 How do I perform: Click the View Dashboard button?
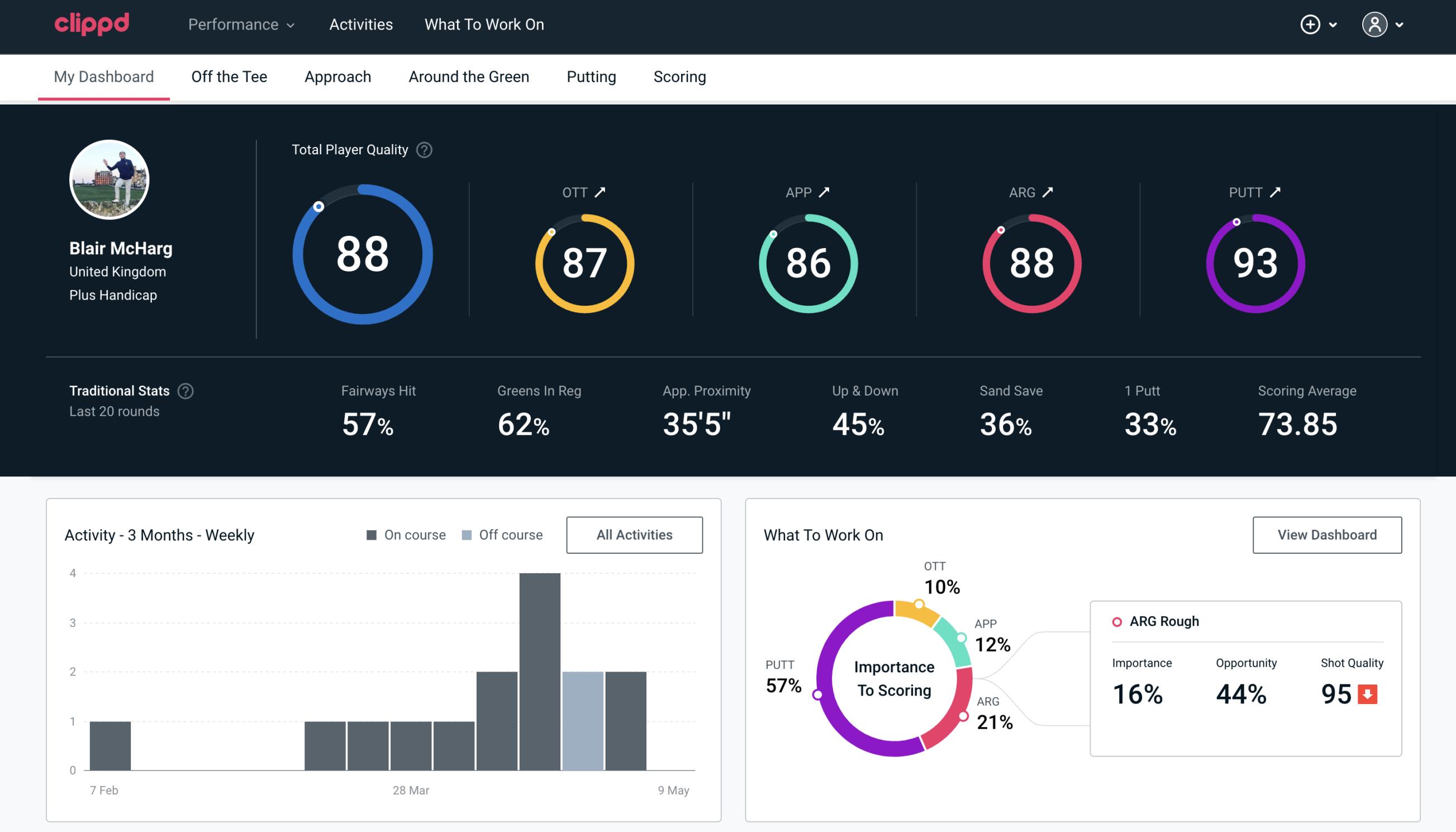pyautogui.click(x=1327, y=534)
